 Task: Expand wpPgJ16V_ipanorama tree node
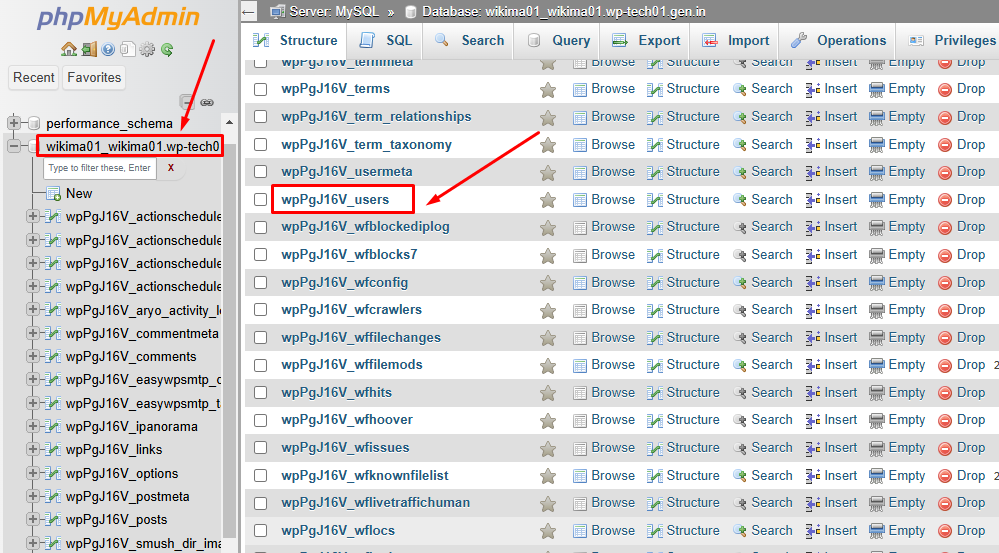click(32, 426)
